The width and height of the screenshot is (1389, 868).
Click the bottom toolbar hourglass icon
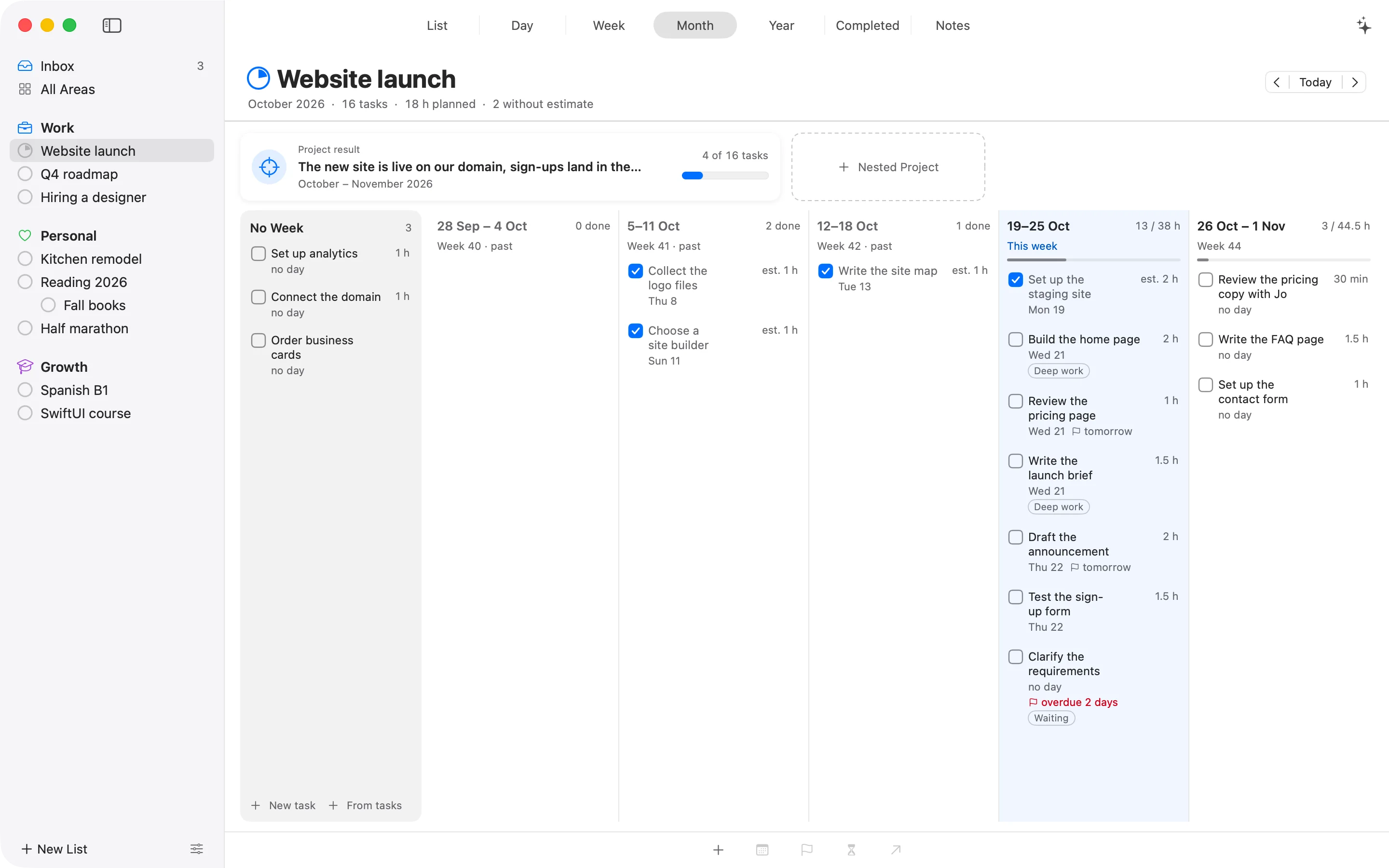click(x=851, y=850)
